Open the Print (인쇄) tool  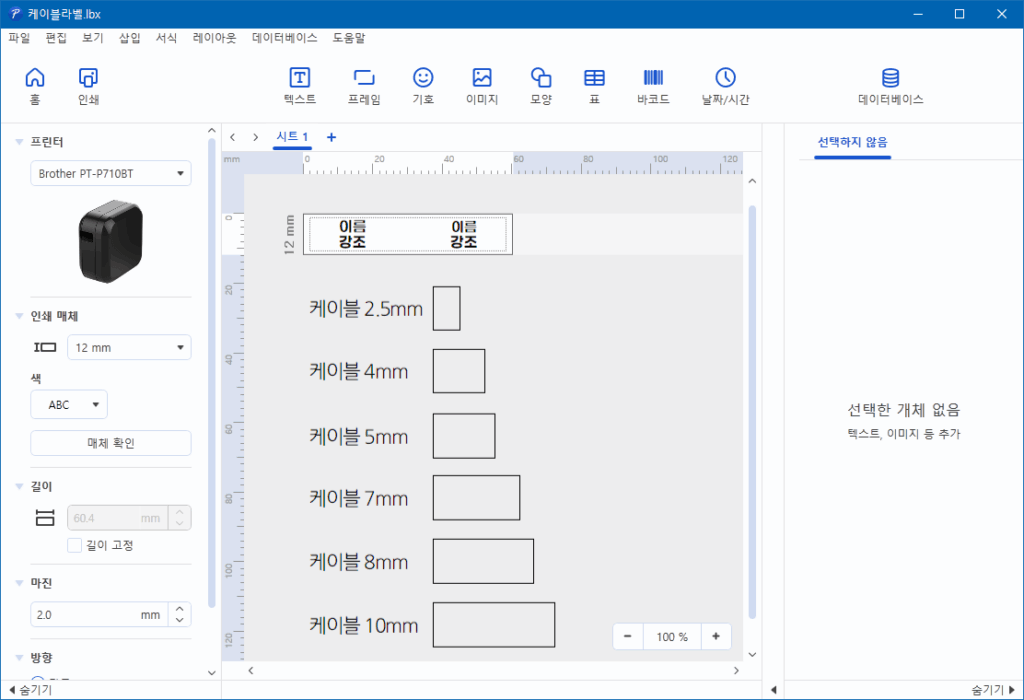(x=88, y=79)
